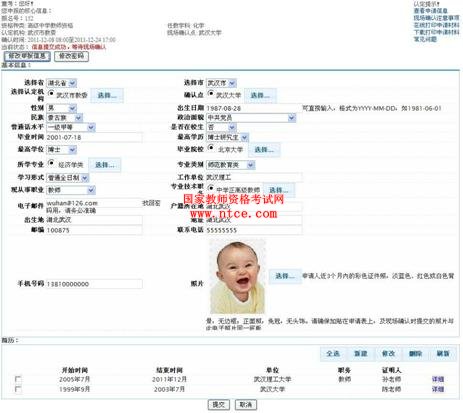Screen dimensions: 463x413
Task: Click the 选择 button beside 所学专业
Action: (x=105, y=165)
